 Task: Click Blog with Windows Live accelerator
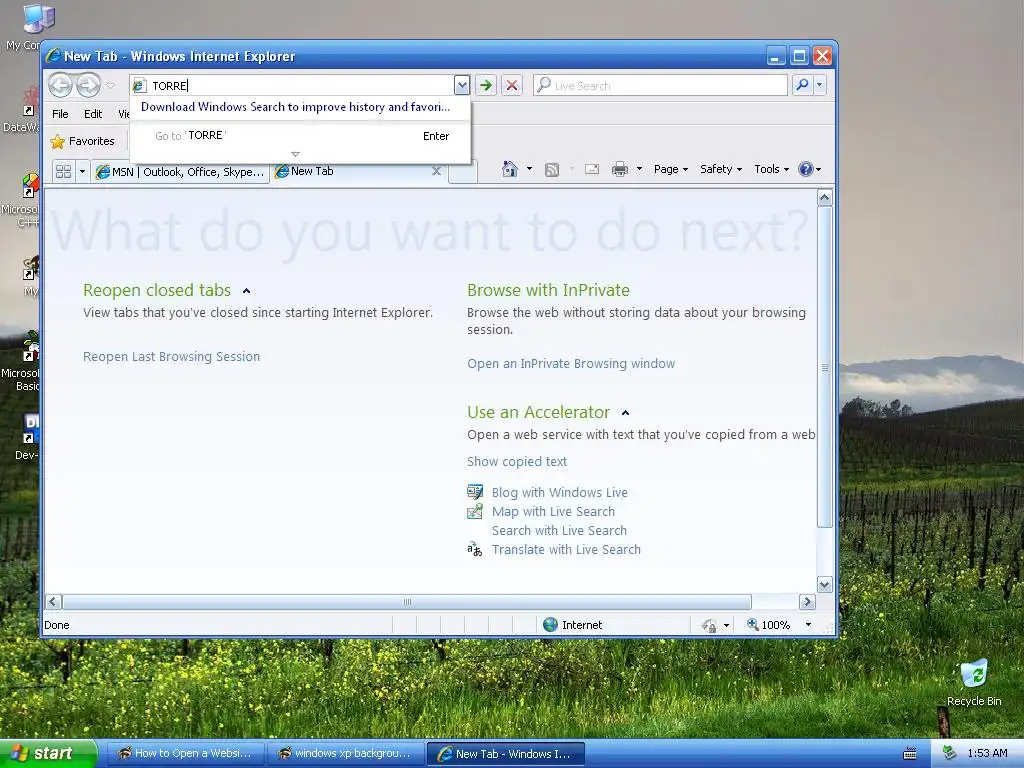pyautogui.click(x=560, y=492)
